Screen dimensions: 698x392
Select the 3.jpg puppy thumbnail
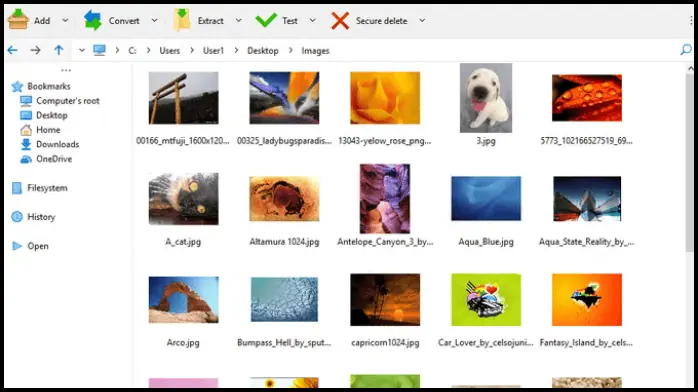pos(486,98)
